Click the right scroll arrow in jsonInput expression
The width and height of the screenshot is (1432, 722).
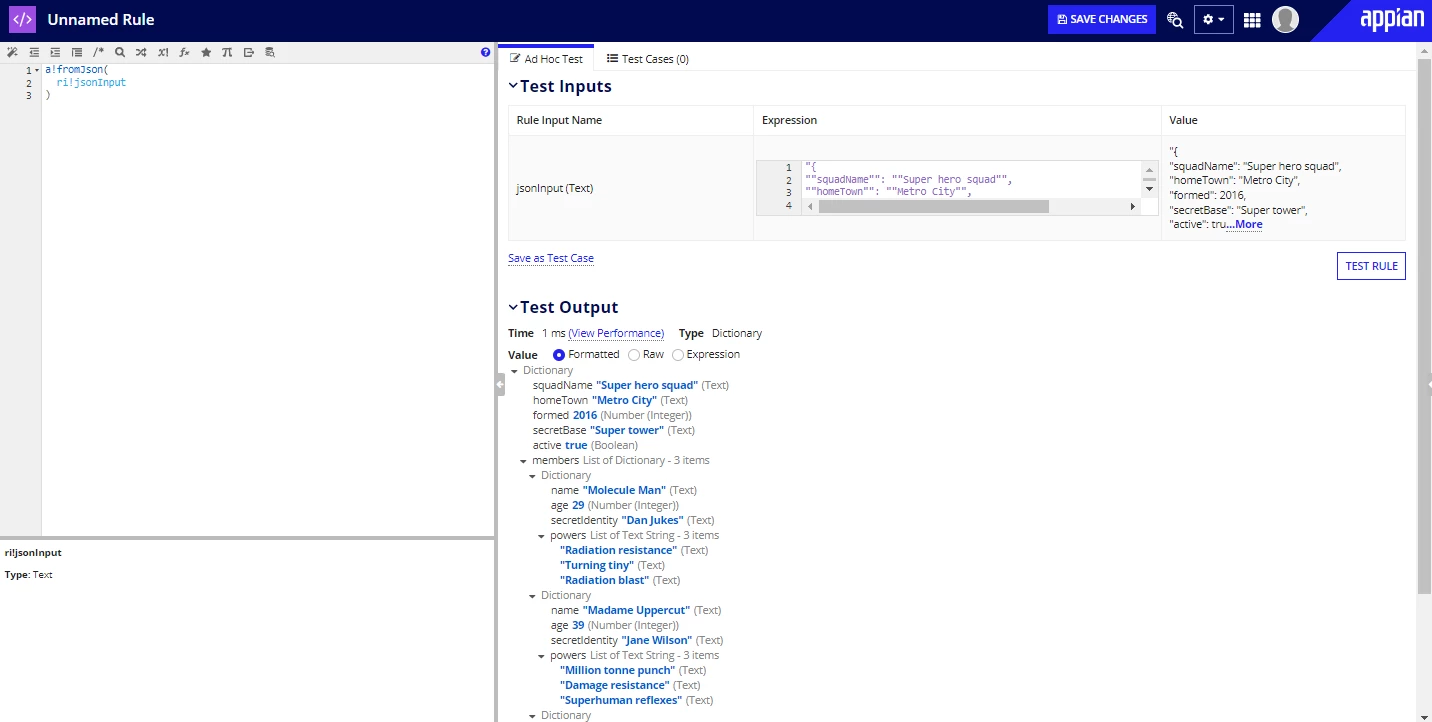click(x=1132, y=206)
